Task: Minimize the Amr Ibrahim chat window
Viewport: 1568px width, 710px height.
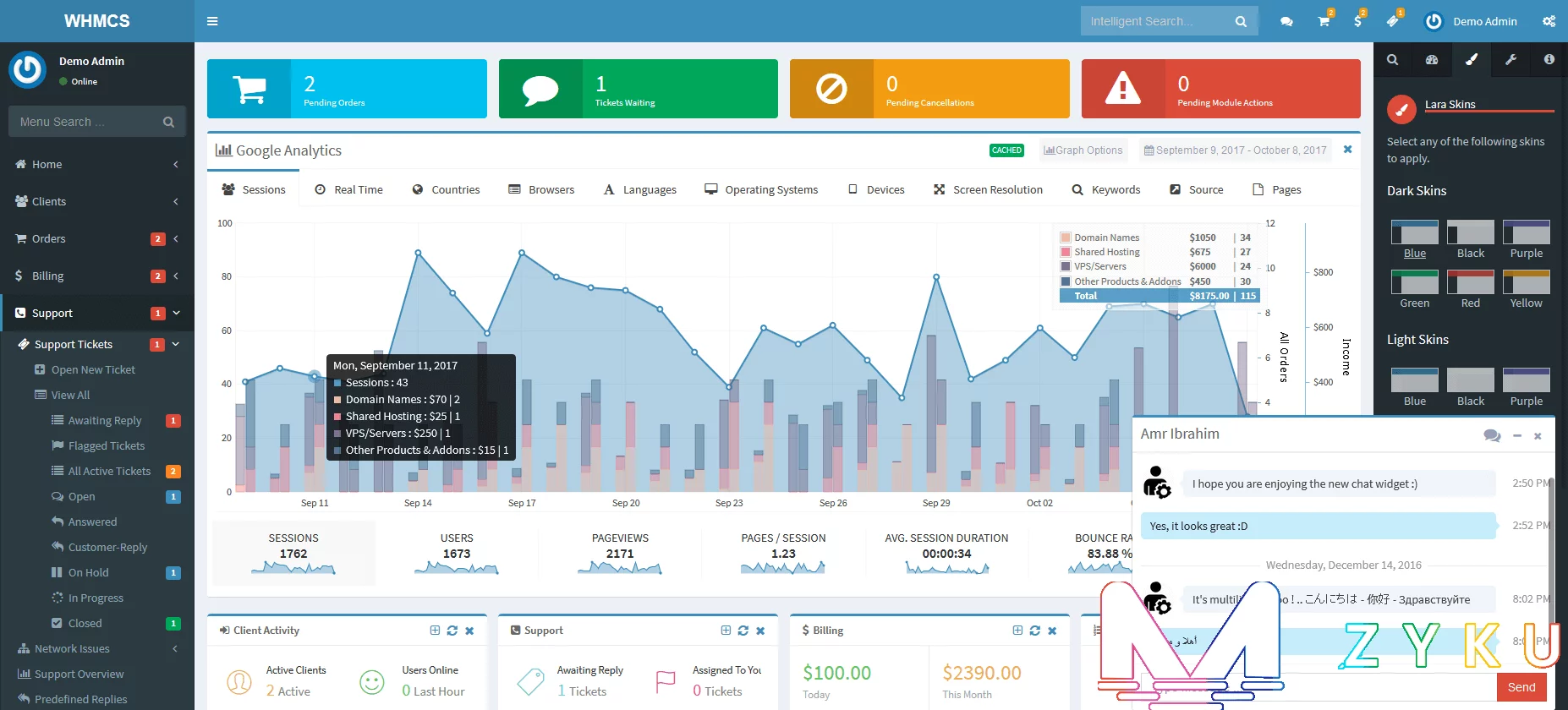Action: click(x=1517, y=436)
